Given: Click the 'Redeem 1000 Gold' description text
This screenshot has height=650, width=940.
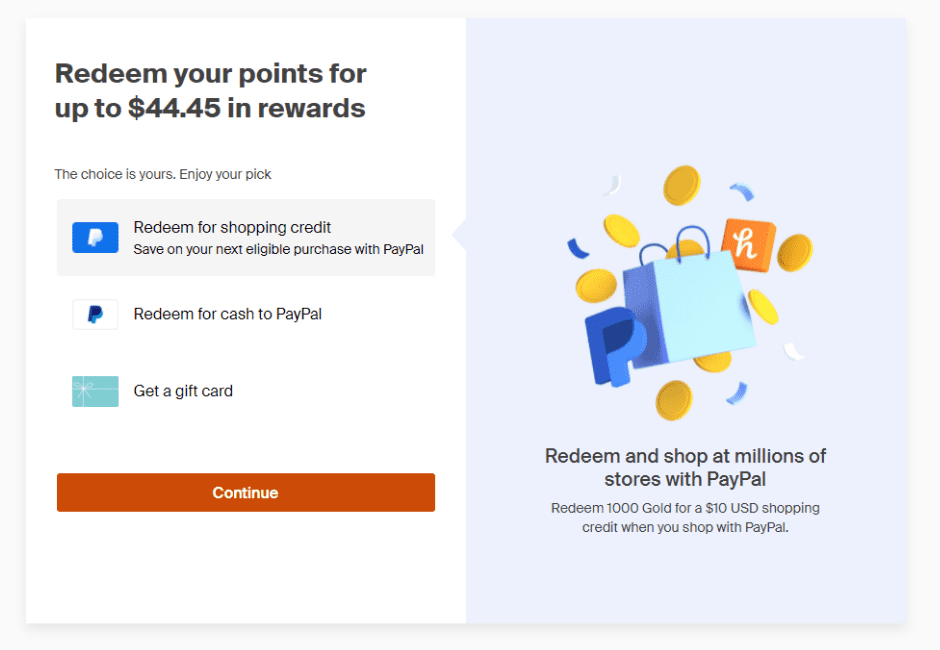Looking at the screenshot, I should point(684,517).
